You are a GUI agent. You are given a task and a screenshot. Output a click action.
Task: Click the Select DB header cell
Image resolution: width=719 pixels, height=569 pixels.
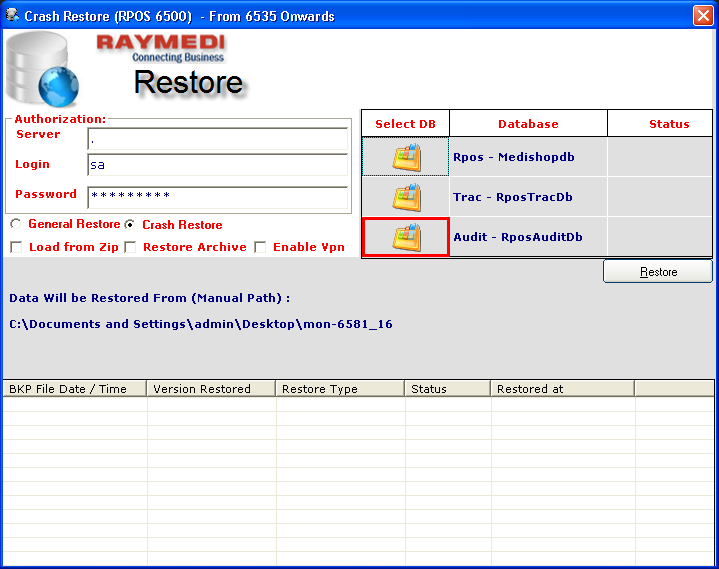(405, 123)
